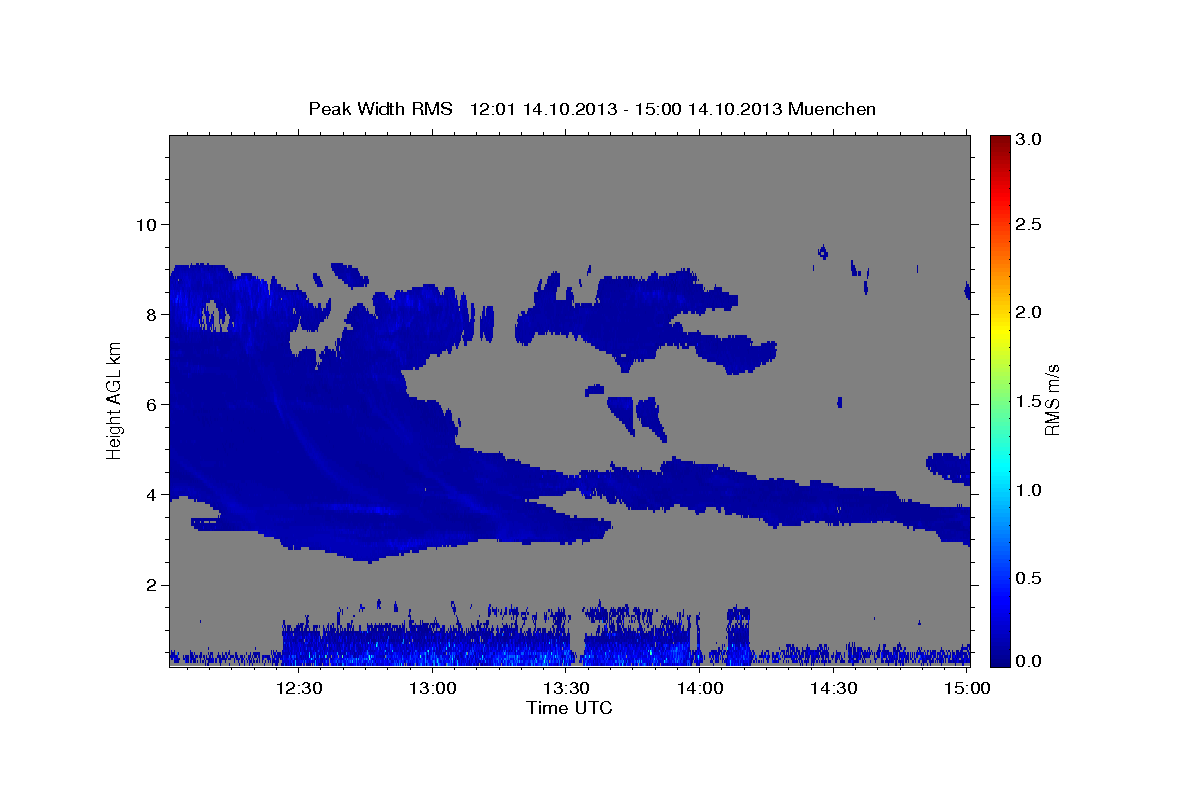This screenshot has height=800, width=1200.
Task: Click the plot title 'Peak Width RMS'
Action: point(380,108)
